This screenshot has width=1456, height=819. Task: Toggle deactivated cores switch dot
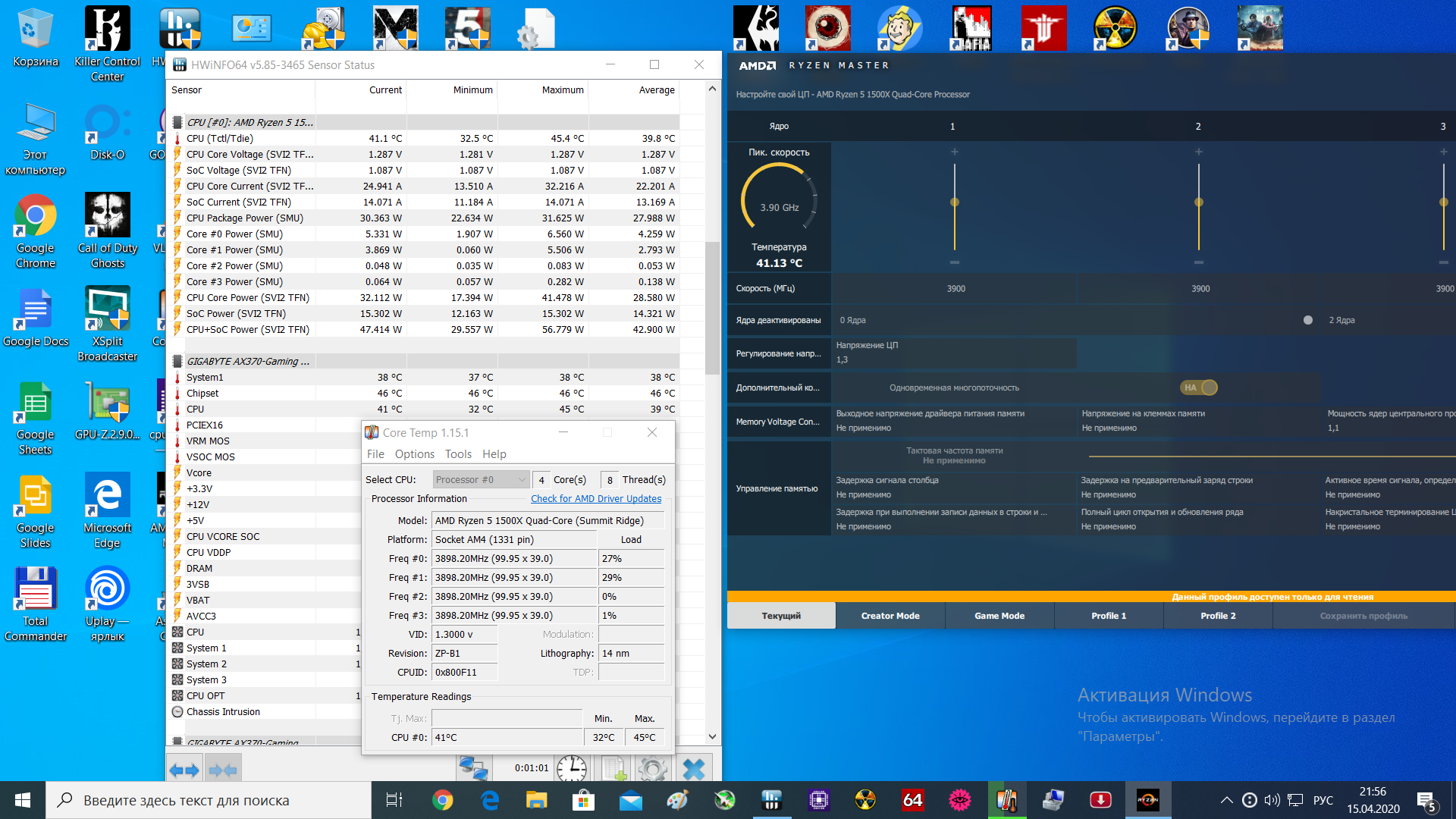pos(1307,320)
